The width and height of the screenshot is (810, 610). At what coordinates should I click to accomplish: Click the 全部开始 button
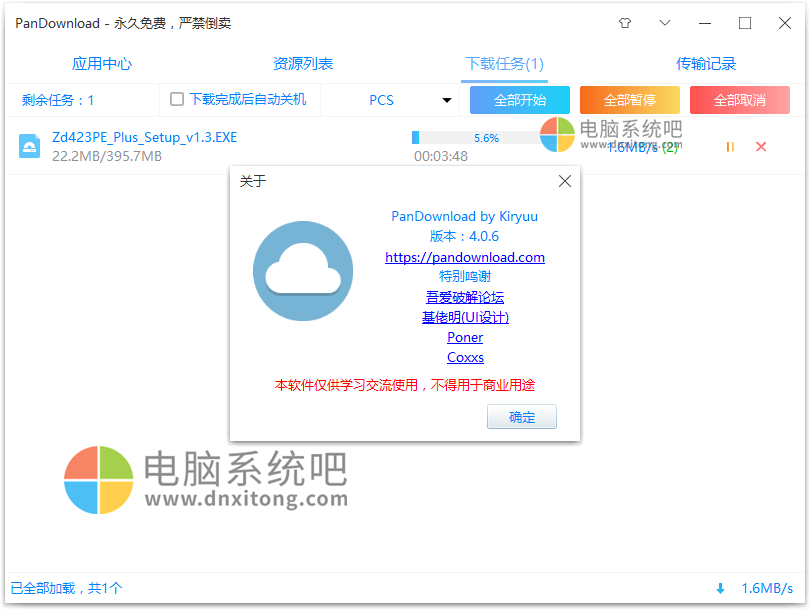(520, 100)
